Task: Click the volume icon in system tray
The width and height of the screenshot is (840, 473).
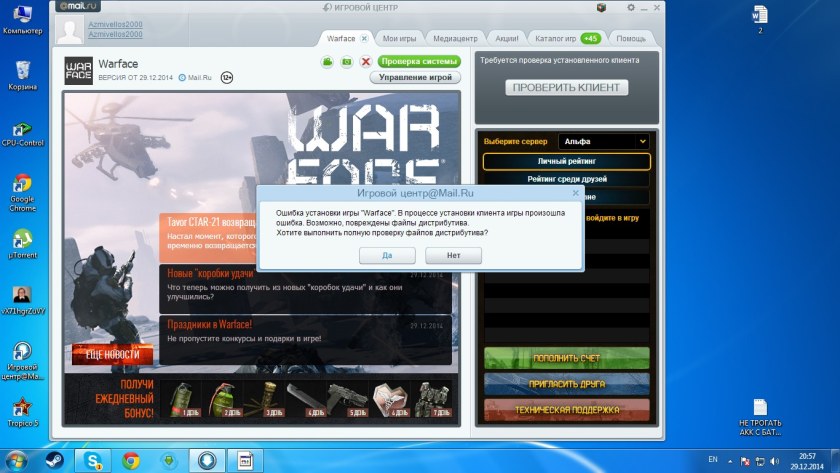Action: pyautogui.click(x=775, y=461)
